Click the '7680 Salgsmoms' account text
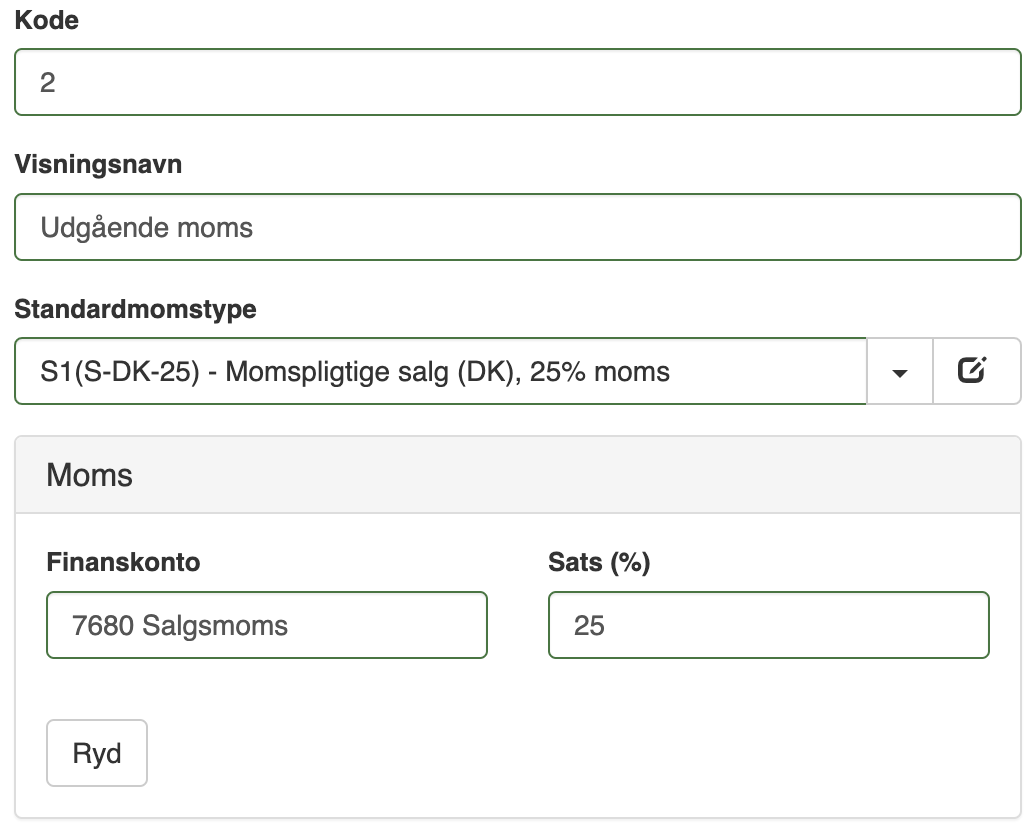The width and height of the screenshot is (1036, 832). [180, 626]
